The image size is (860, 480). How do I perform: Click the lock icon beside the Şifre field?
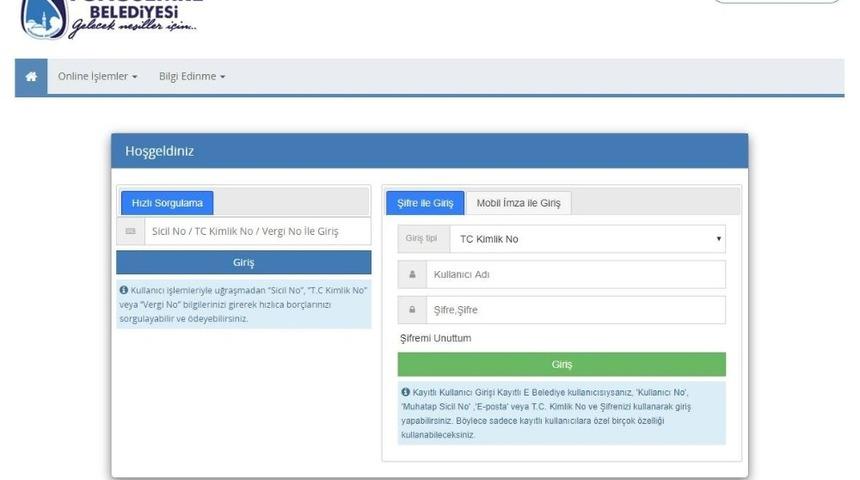(x=412, y=310)
